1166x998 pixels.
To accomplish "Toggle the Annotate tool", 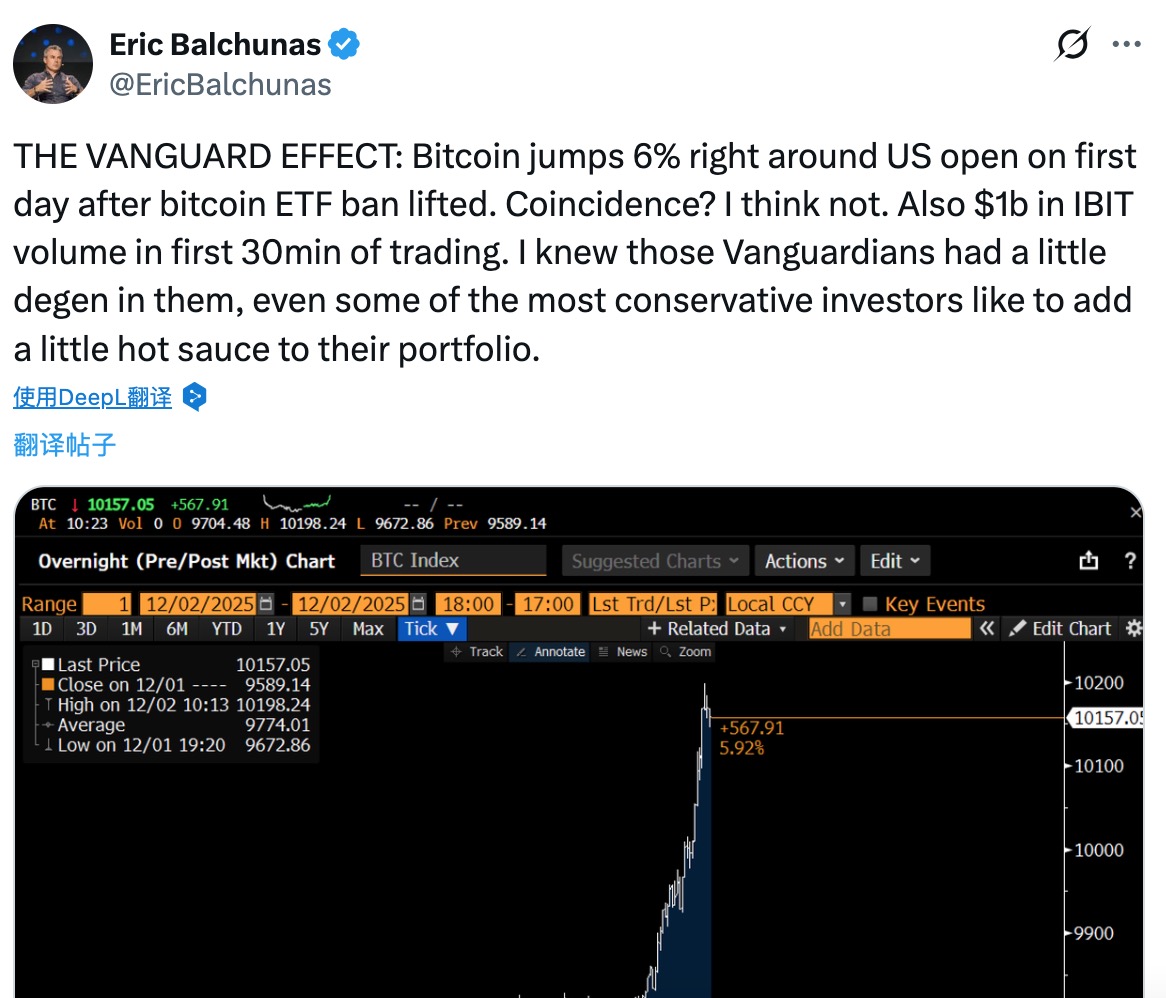I will point(550,652).
